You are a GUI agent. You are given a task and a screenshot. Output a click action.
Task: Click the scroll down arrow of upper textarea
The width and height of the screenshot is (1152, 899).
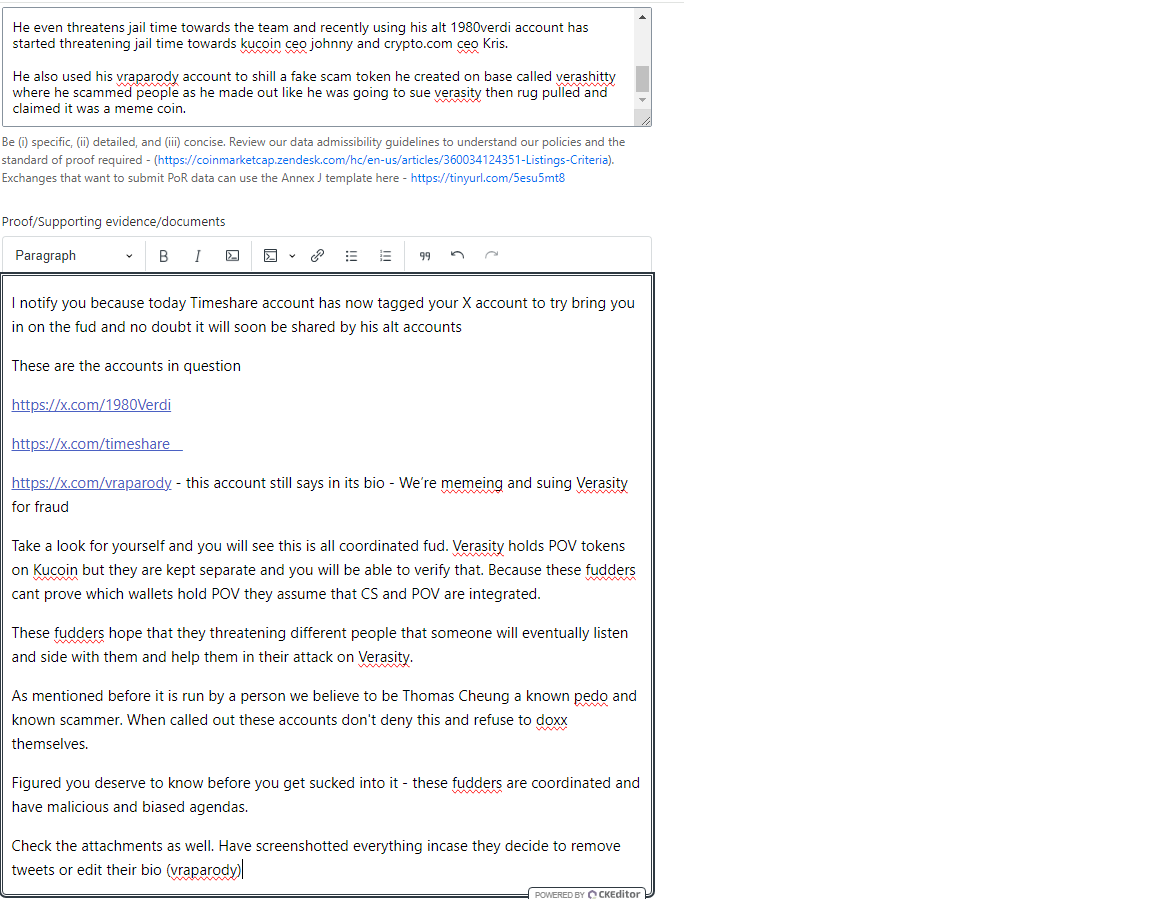pyautogui.click(x=643, y=100)
